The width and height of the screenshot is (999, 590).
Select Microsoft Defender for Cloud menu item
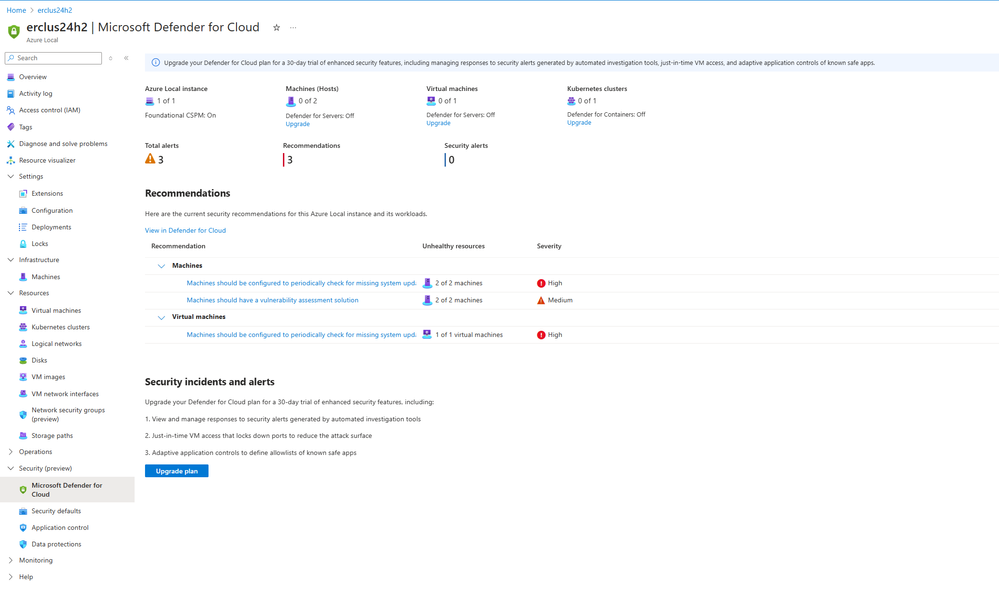[x=67, y=490]
